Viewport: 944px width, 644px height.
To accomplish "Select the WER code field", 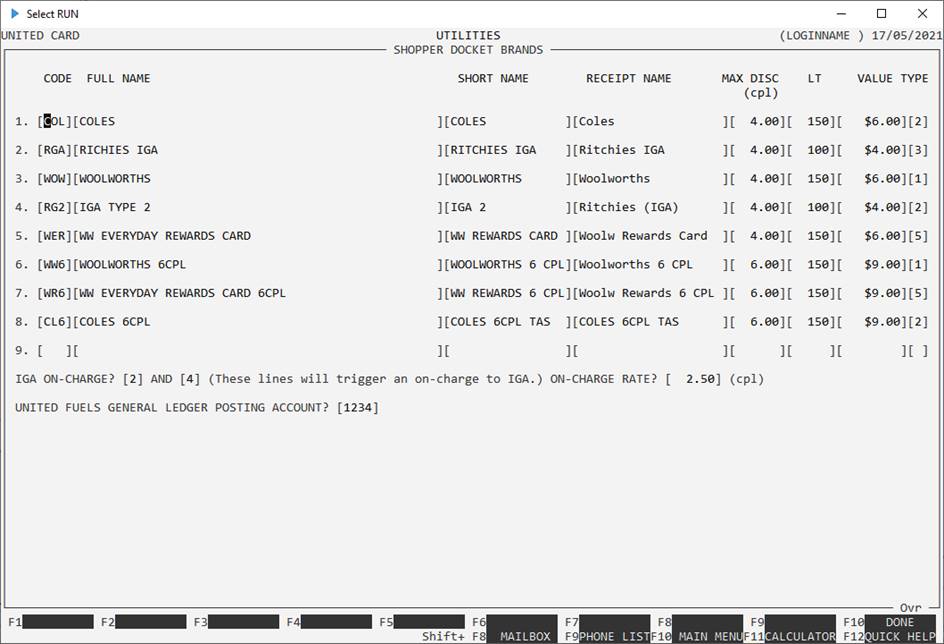I will click(54, 236).
